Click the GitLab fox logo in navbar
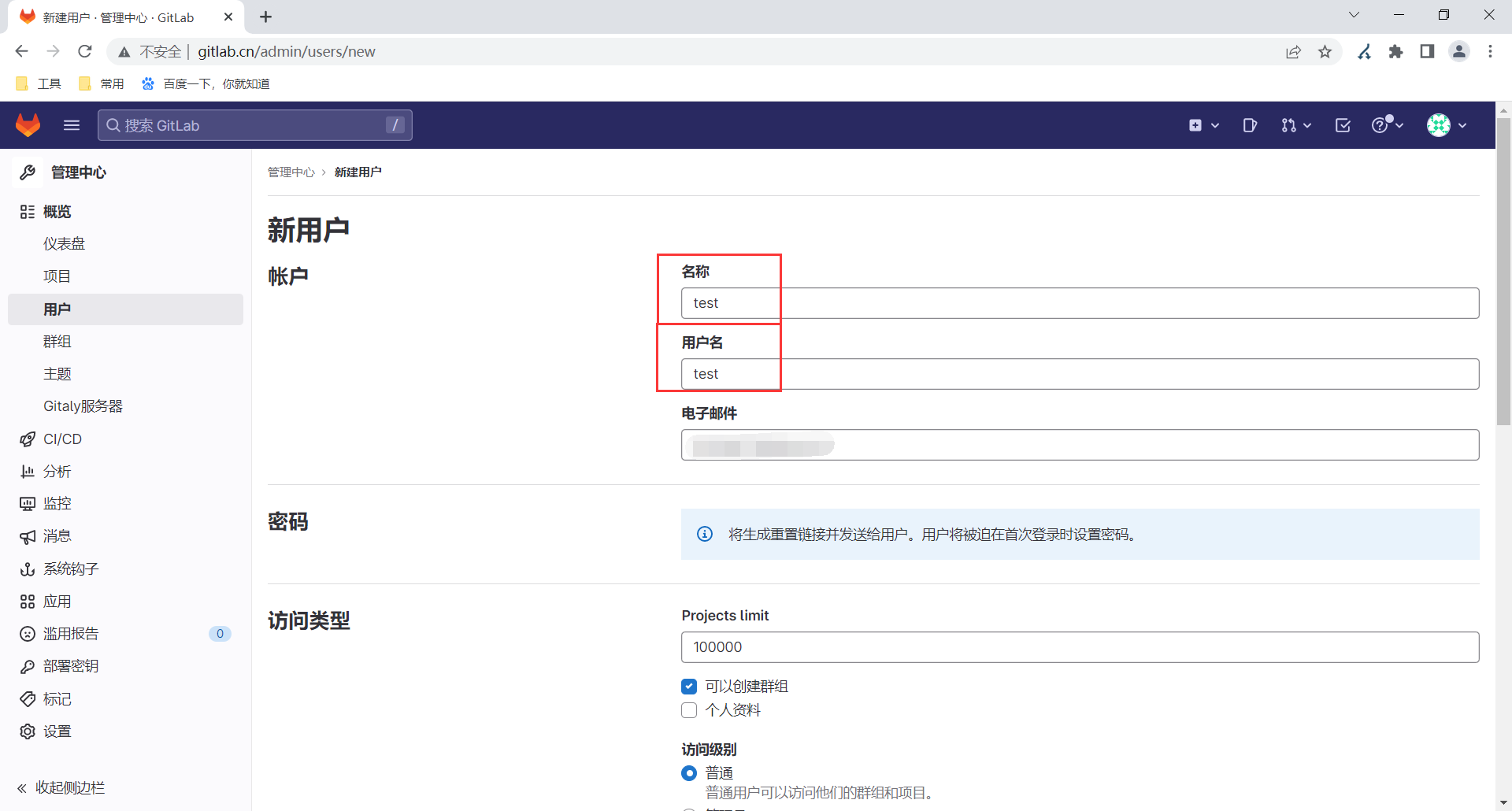The width and height of the screenshot is (1512, 811). [x=28, y=125]
